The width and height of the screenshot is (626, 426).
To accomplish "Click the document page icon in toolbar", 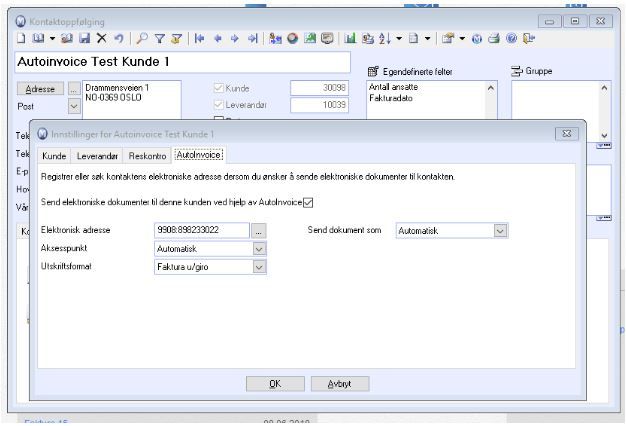I will [414, 38].
